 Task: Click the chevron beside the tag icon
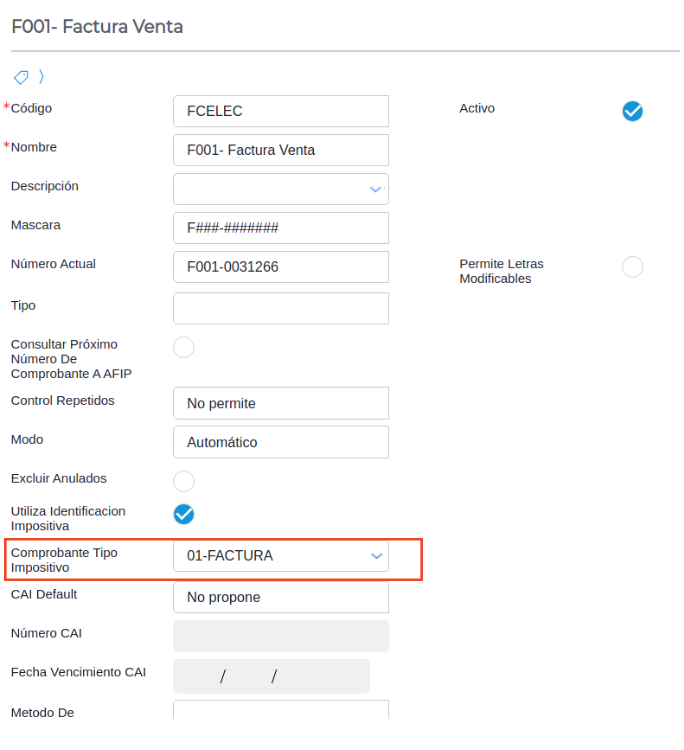pos(41,77)
